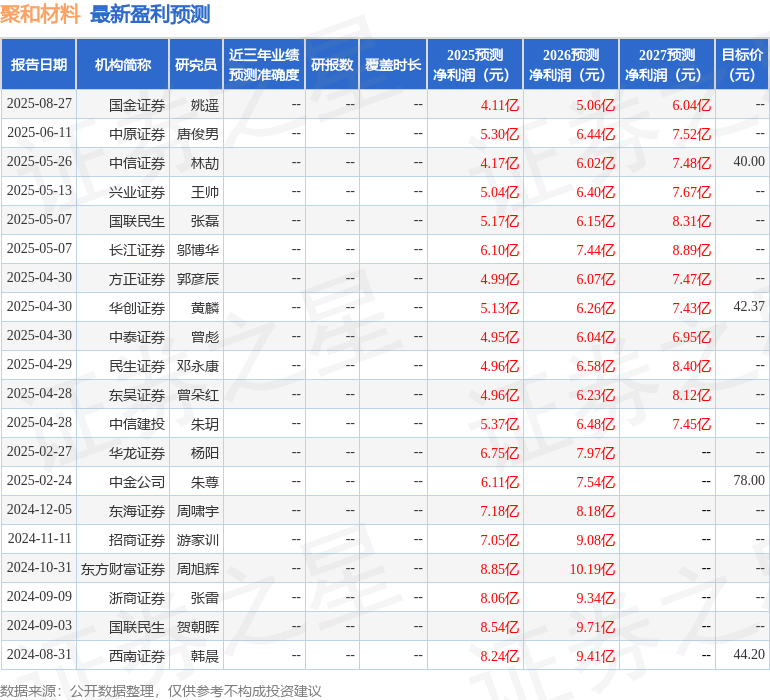Click the 78.00 target price from 中金公司

click(x=748, y=481)
